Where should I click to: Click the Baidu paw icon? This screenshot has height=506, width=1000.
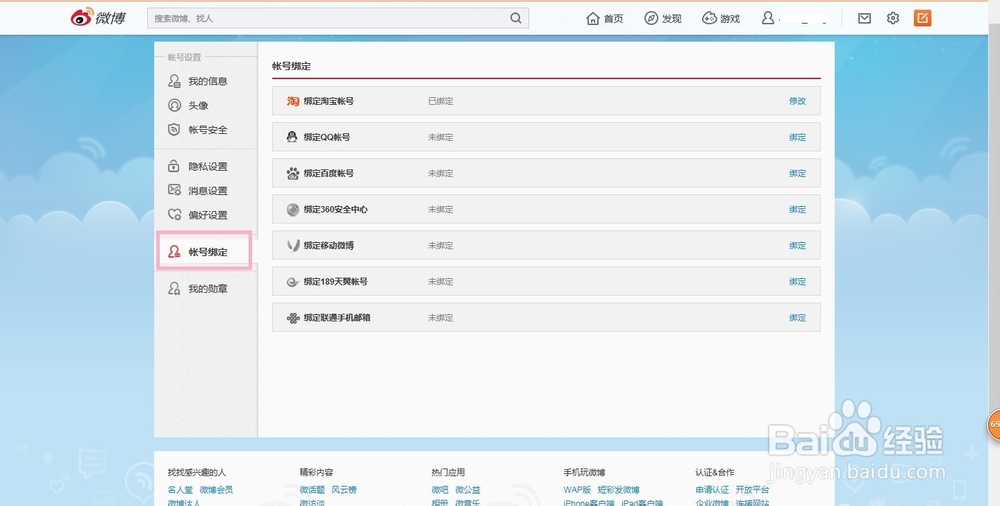(293, 173)
